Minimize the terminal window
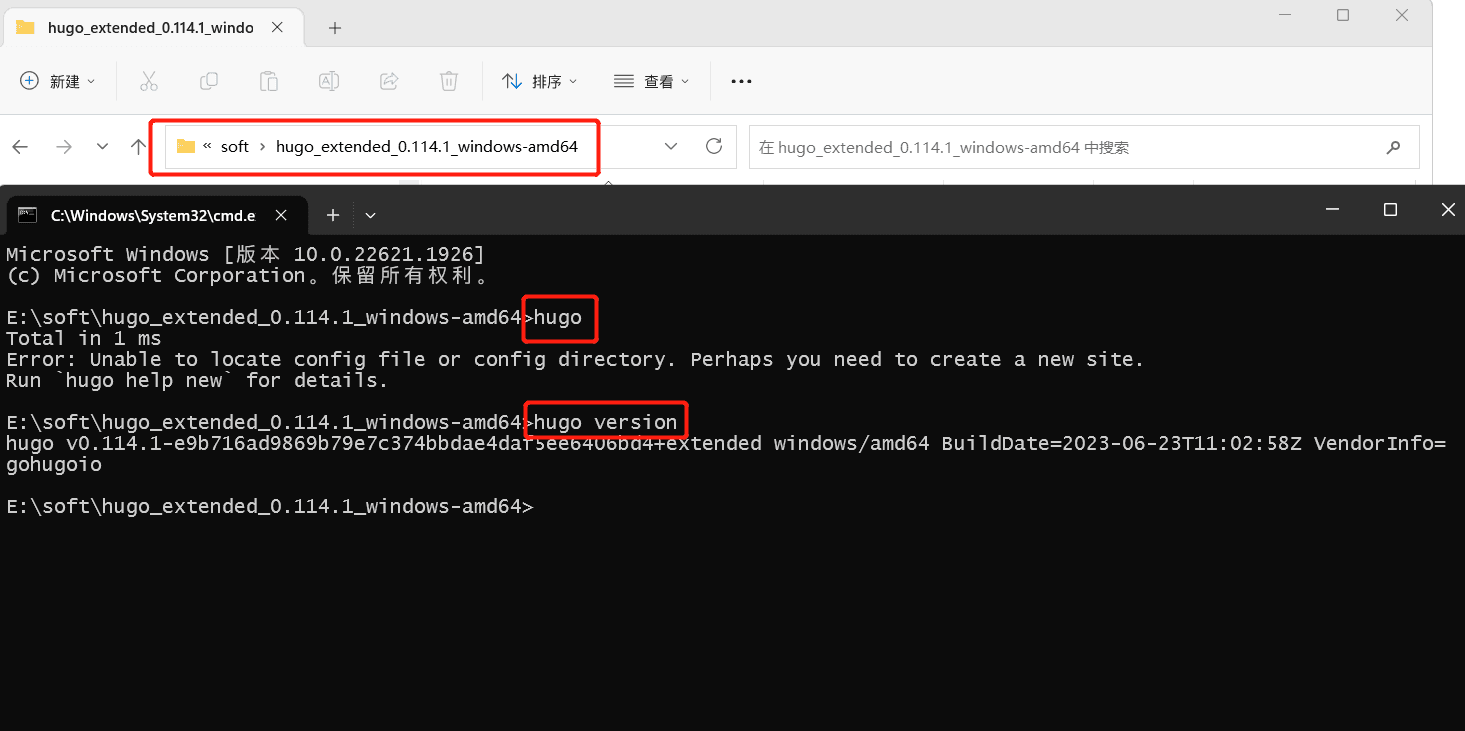 point(1332,209)
